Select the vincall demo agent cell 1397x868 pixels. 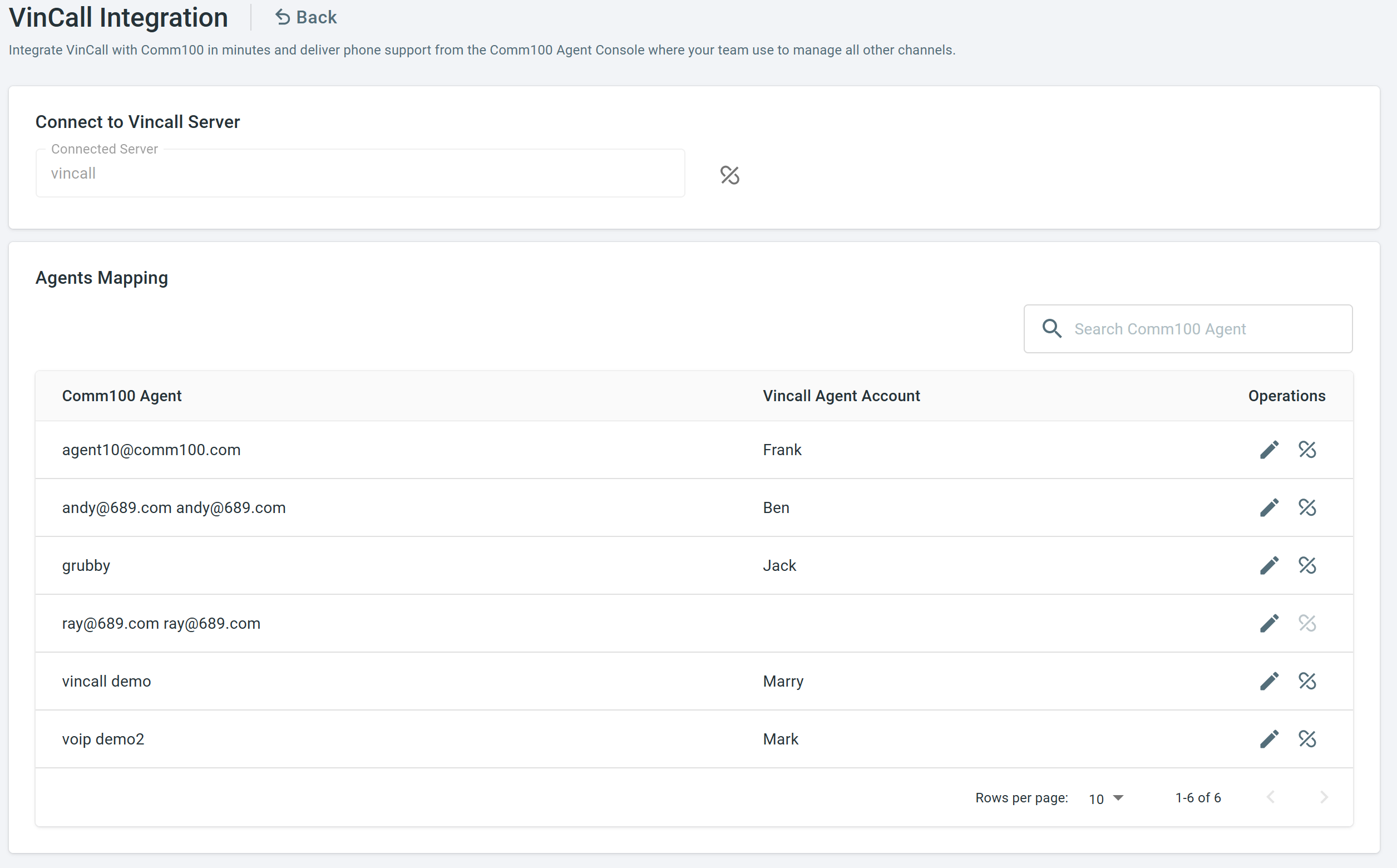(x=106, y=682)
